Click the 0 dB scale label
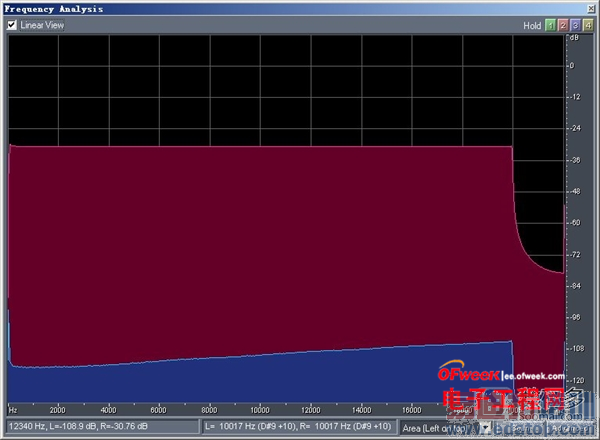Screen dimensions: 600x440 572,66
